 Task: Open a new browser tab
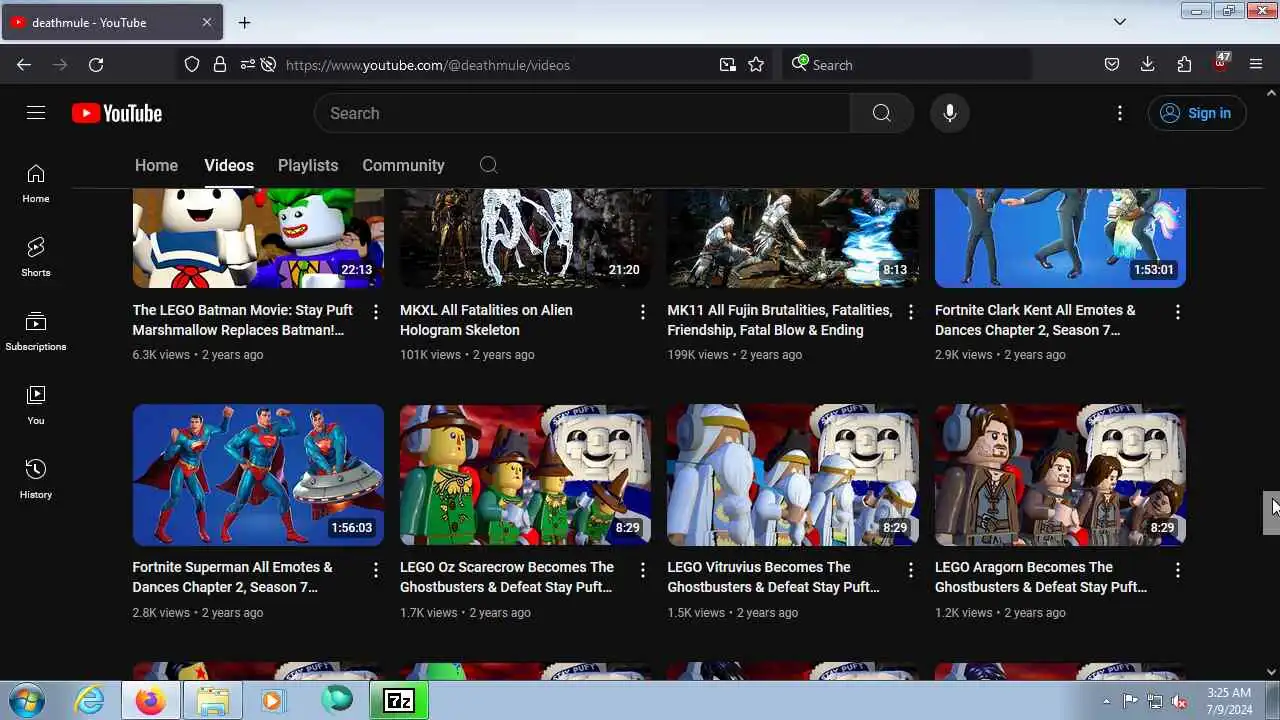pyautogui.click(x=244, y=22)
